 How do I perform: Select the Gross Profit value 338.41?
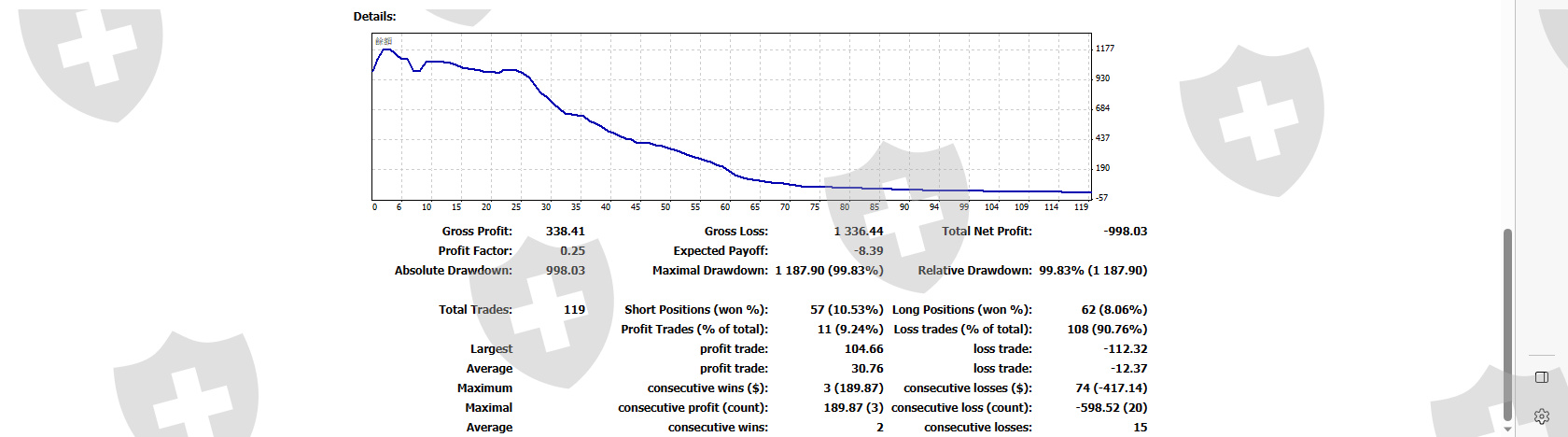click(566, 232)
